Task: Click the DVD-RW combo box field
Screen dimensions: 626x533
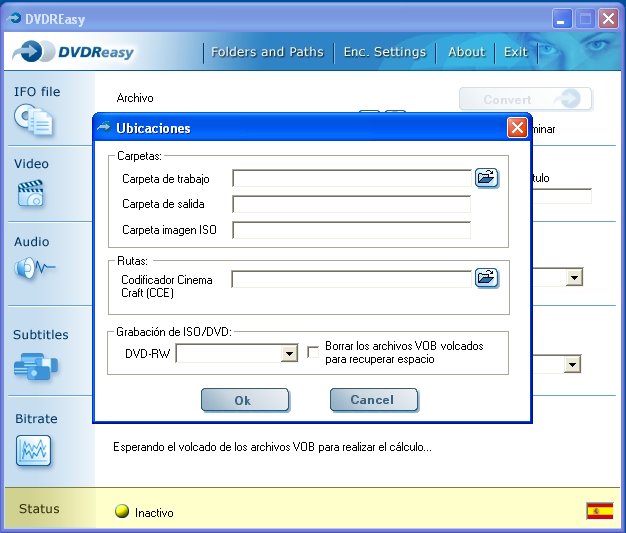Action: 237,354
